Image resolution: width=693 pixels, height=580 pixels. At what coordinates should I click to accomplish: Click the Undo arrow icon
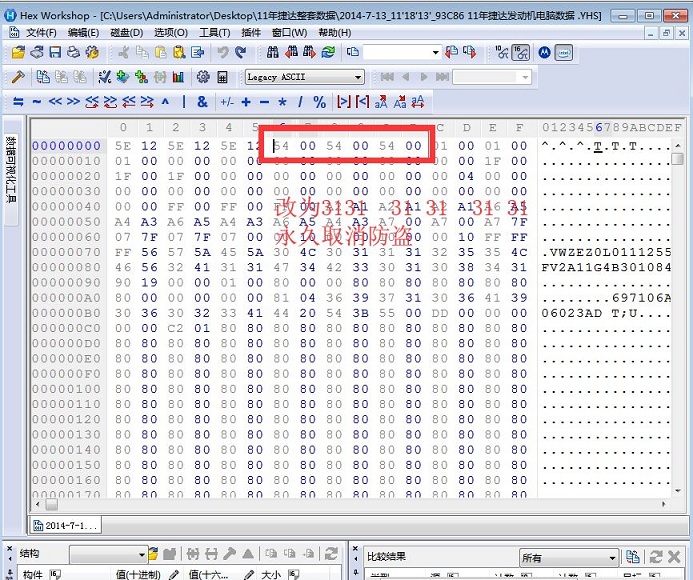click(223, 52)
